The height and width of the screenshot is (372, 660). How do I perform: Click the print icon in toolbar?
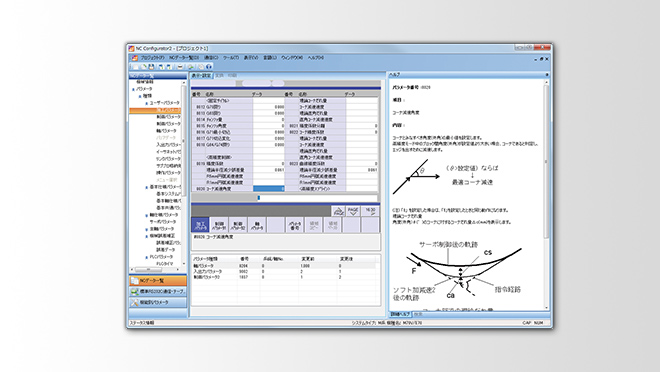tap(180, 66)
